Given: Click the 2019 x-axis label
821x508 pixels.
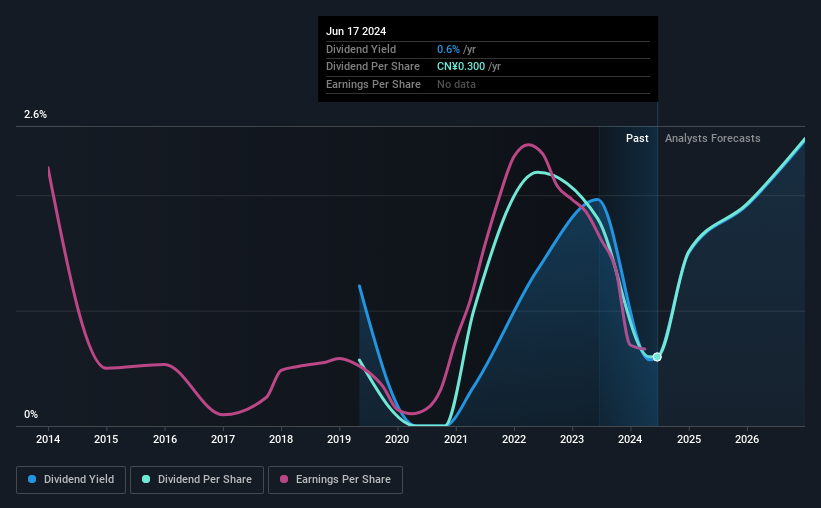Looking at the screenshot, I should (x=339, y=439).
